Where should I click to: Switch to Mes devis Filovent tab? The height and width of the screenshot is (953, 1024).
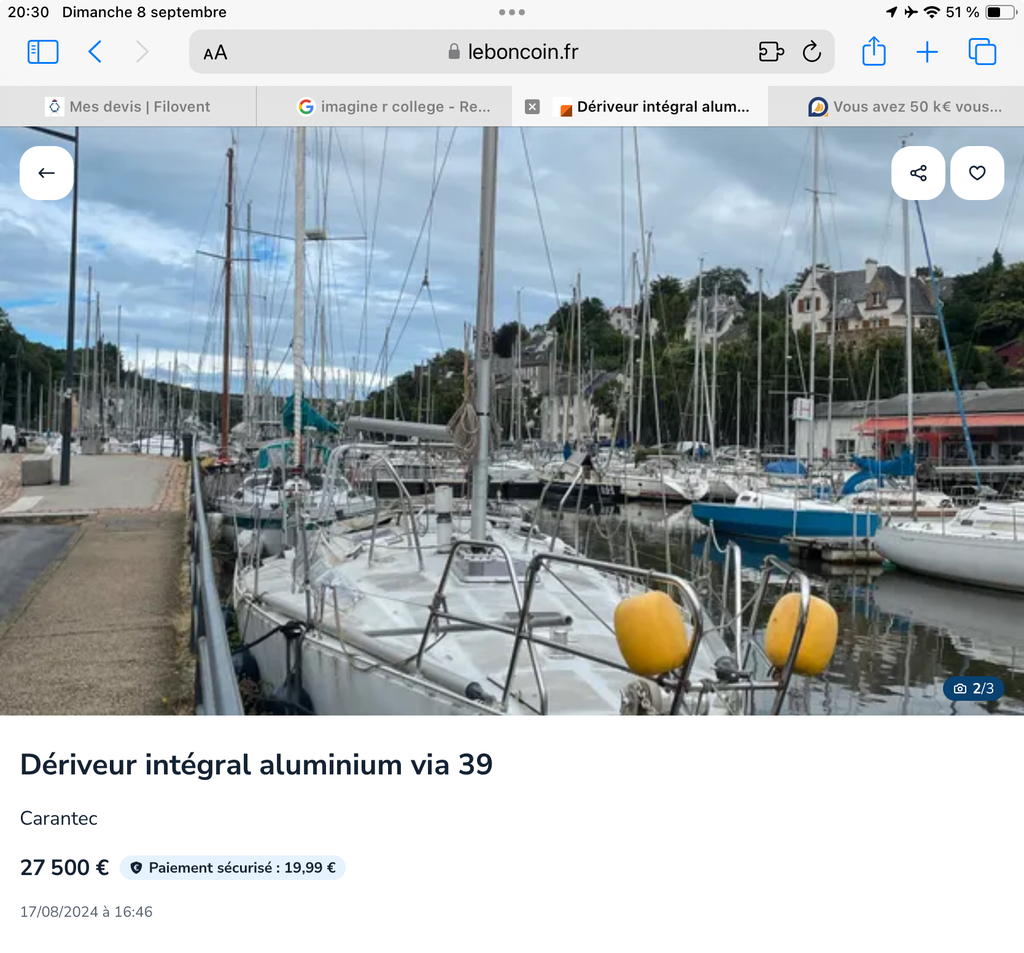(128, 106)
